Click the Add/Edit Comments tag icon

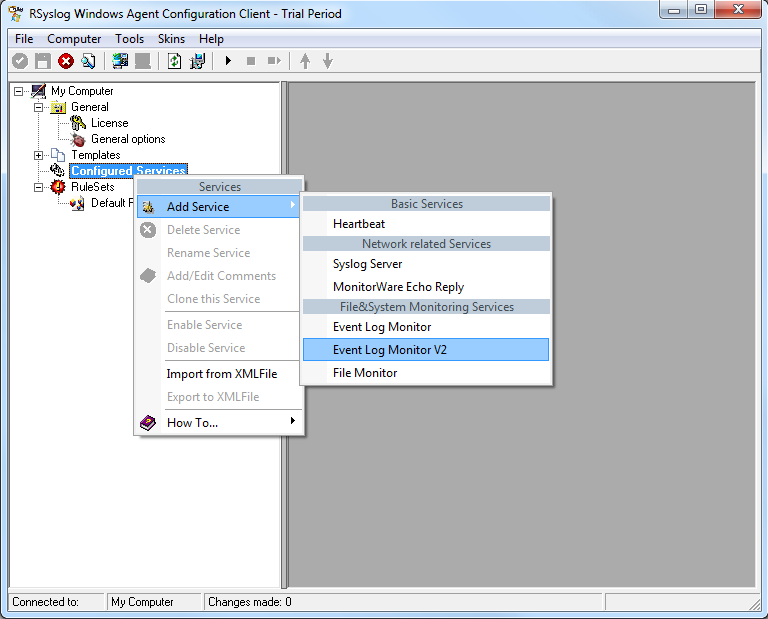click(x=148, y=276)
